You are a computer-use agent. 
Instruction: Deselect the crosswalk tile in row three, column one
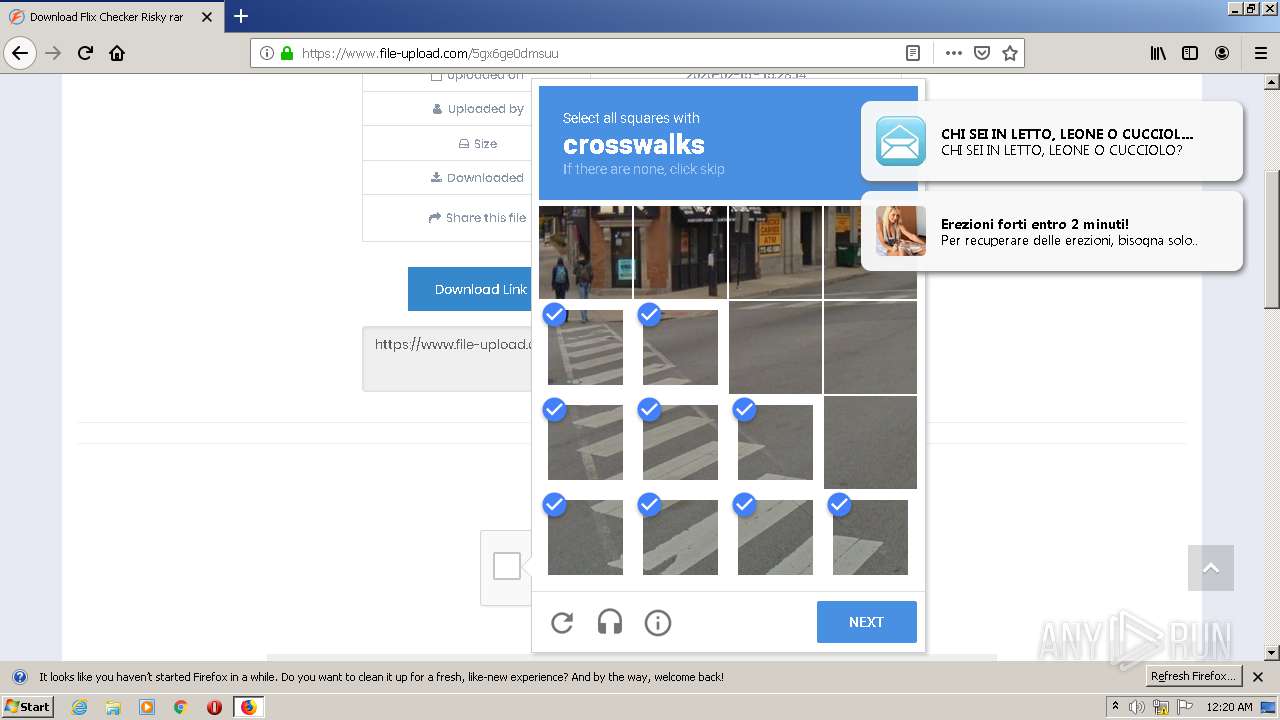[585, 442]
